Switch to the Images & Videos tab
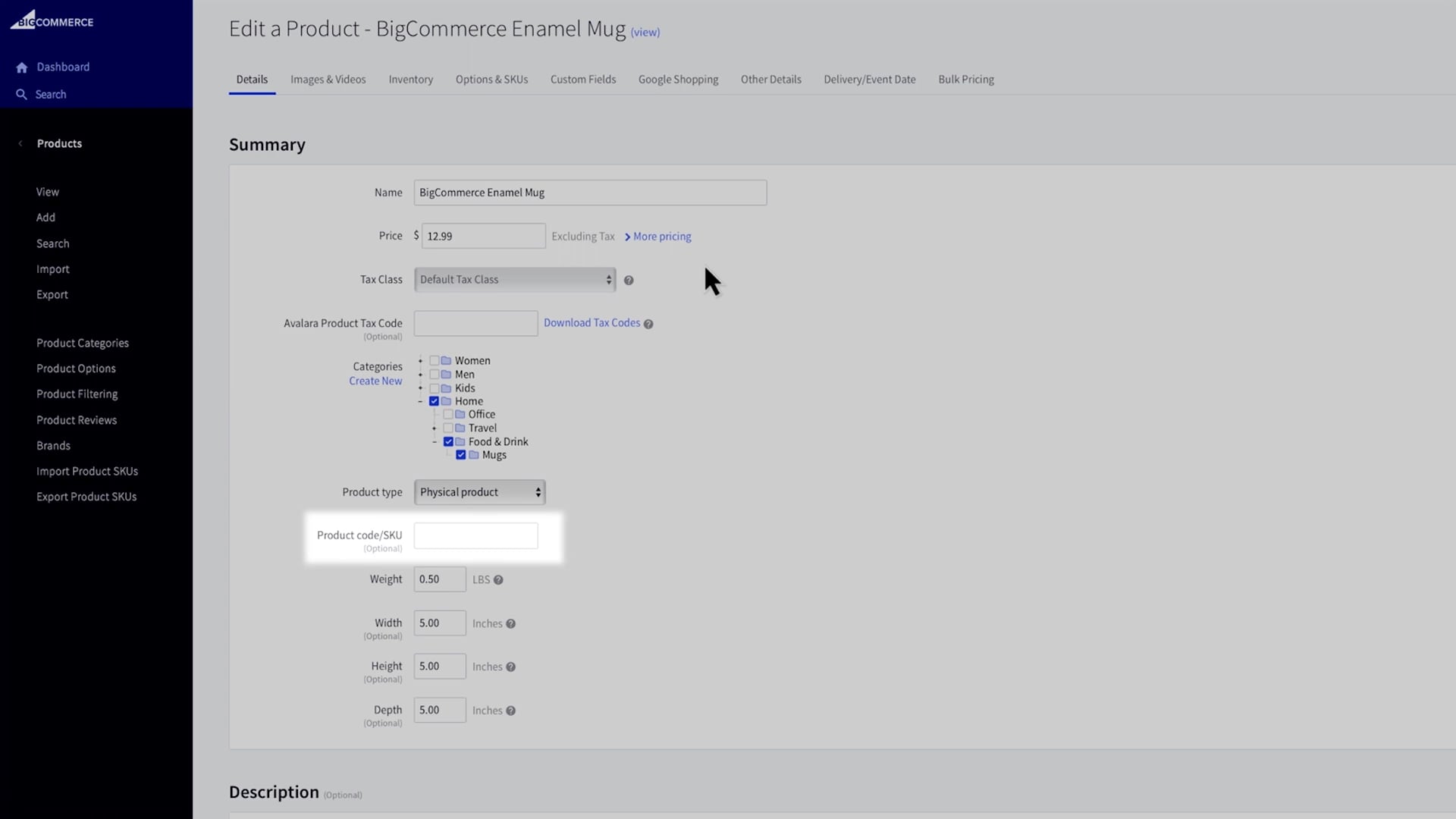 (328, 80)
